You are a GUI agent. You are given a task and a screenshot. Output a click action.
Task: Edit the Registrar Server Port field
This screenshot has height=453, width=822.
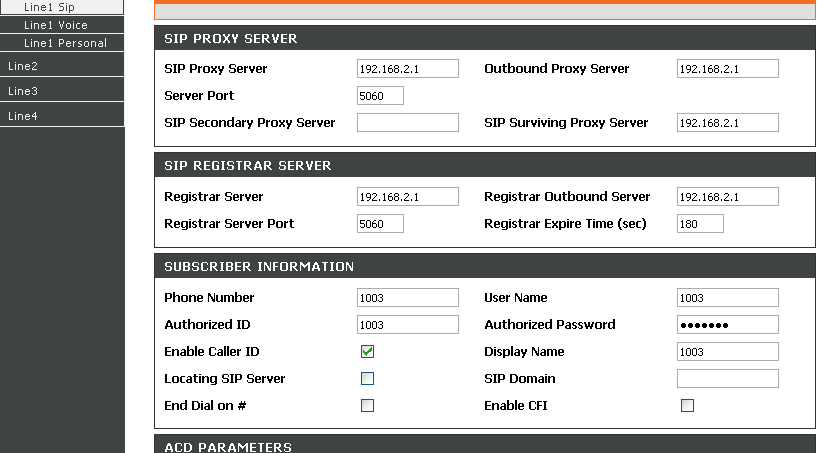380,223
